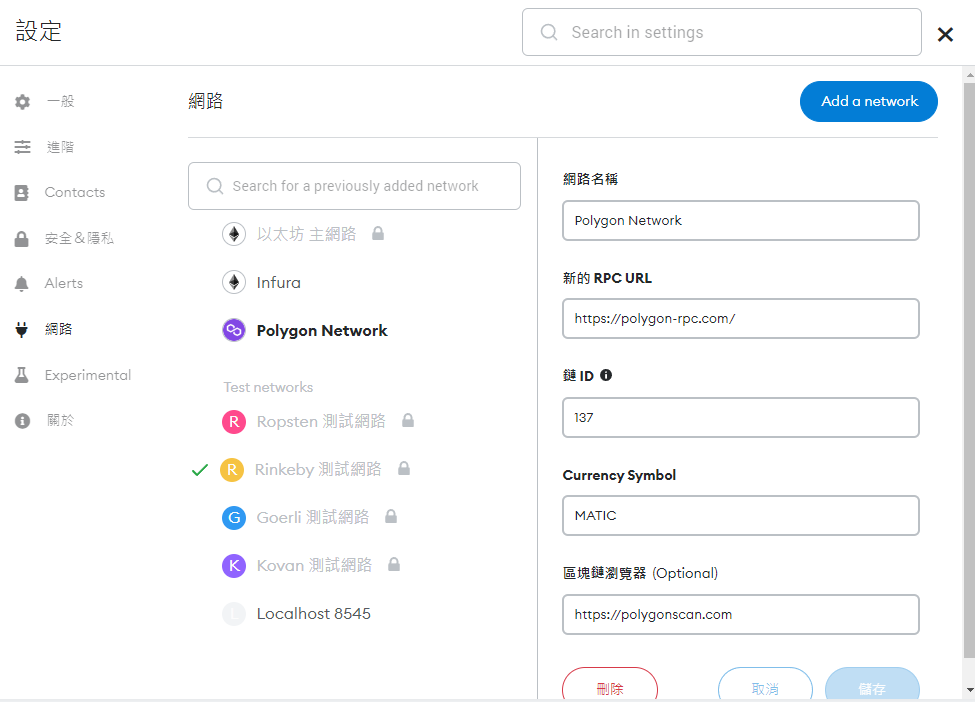Click the magnifier icon in settings search

click(549, 33)
